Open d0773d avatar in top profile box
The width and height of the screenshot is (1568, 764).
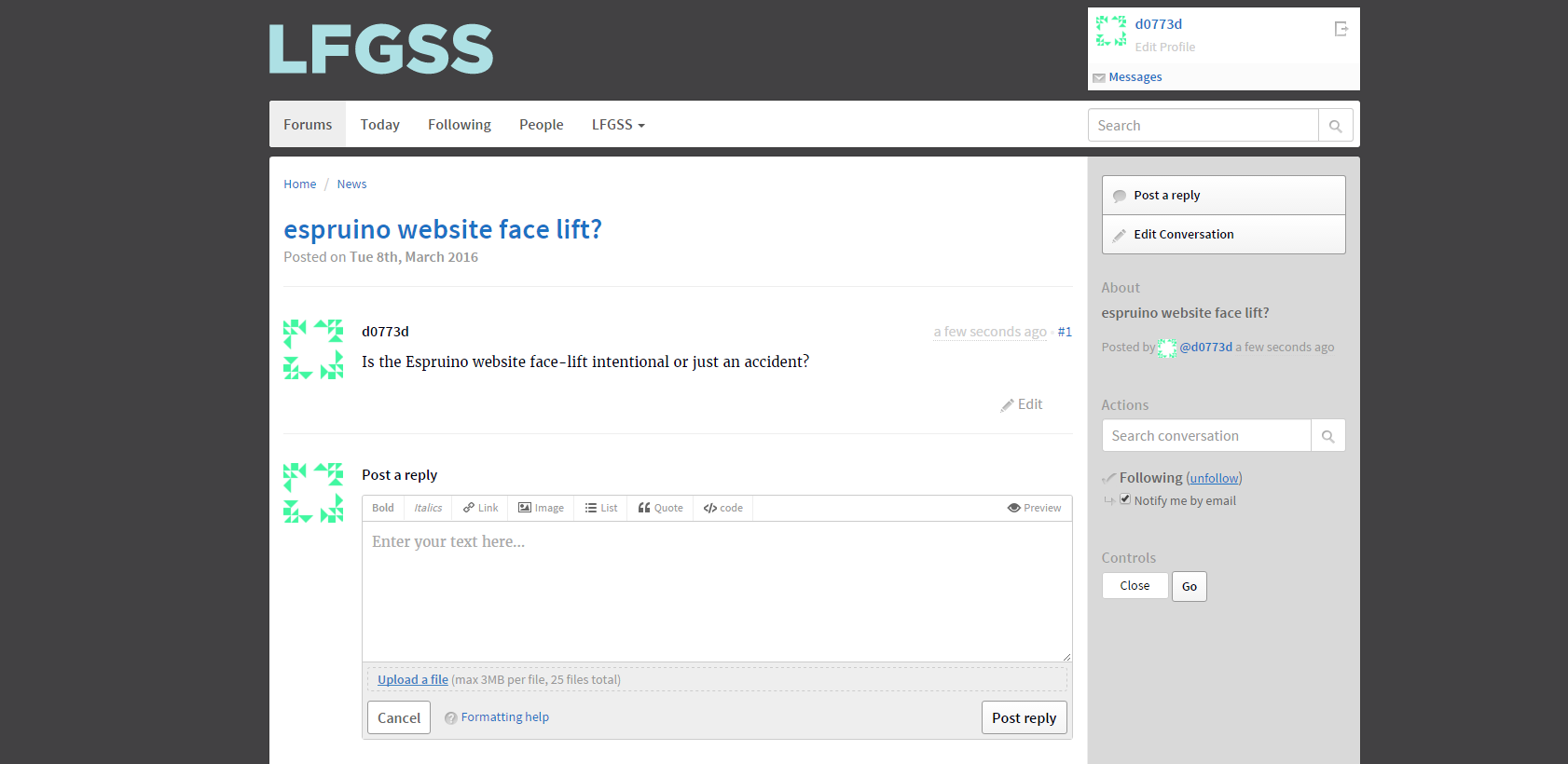point(1110,31)
